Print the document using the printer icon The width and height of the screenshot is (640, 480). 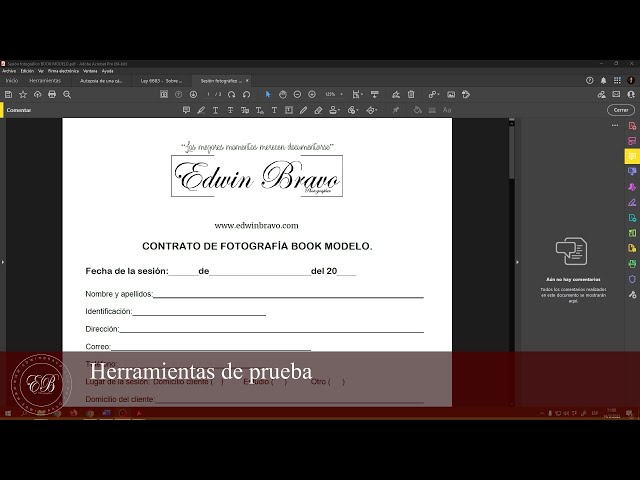pyautogui.click(x=52, y=95)
